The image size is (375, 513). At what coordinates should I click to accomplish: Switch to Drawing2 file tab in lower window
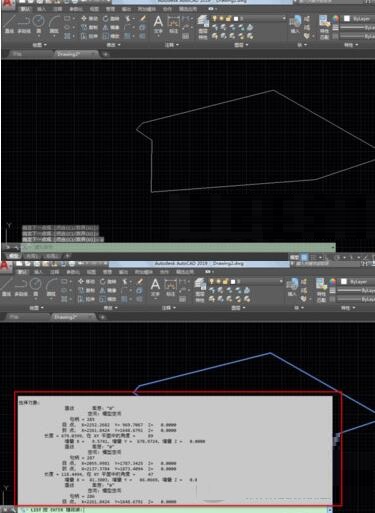click(72, 317)
